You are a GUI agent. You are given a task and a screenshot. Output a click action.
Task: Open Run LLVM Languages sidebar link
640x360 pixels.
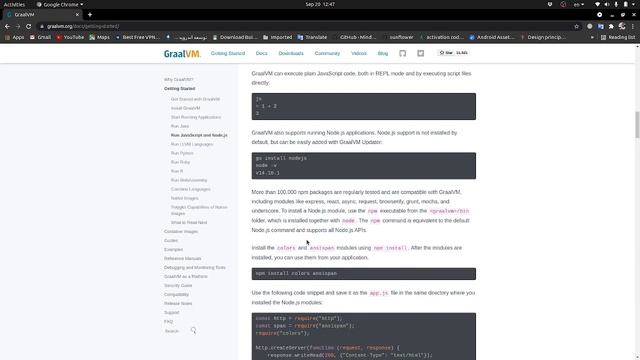(192, 144)
